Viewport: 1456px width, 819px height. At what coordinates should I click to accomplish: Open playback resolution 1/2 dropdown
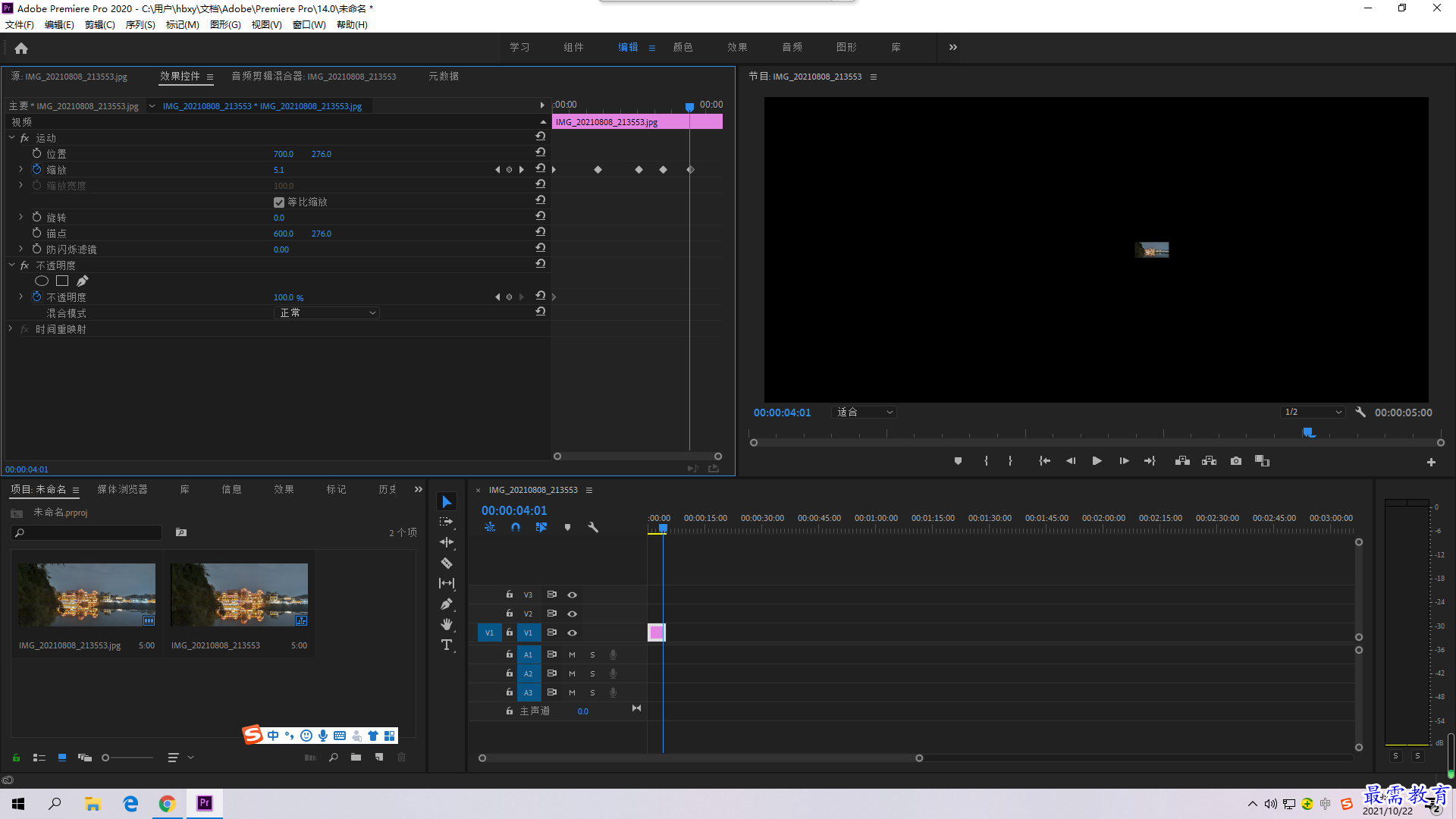click(x=1313, y=413)
